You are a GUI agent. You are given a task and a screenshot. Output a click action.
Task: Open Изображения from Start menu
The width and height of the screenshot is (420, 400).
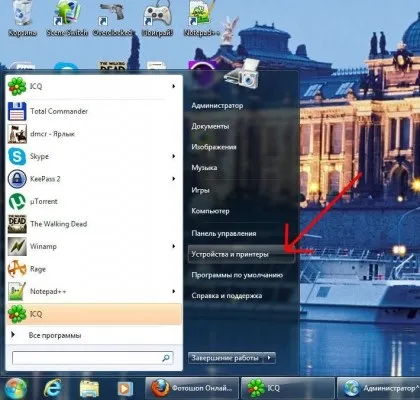pos(214,147)
